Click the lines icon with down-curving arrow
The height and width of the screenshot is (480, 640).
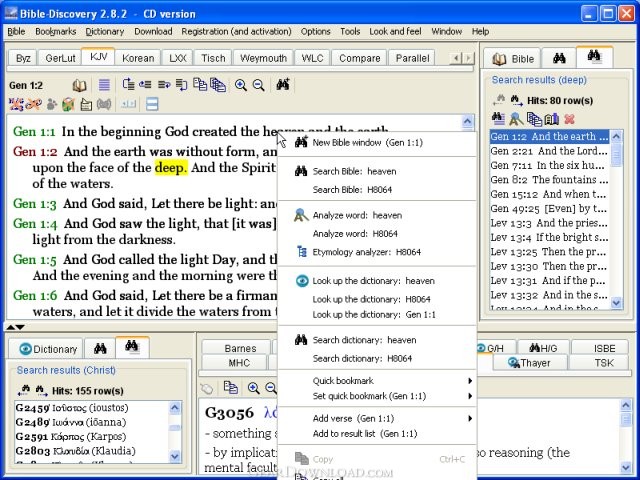pyautogui.click(x=181, y=84)
